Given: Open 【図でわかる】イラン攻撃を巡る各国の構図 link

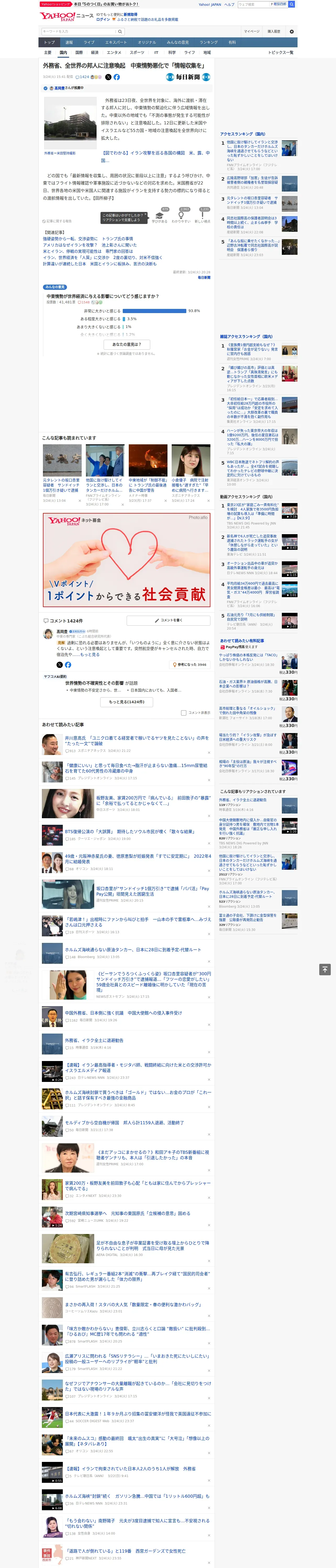Looking at the screenshot, I should [155, 157].
